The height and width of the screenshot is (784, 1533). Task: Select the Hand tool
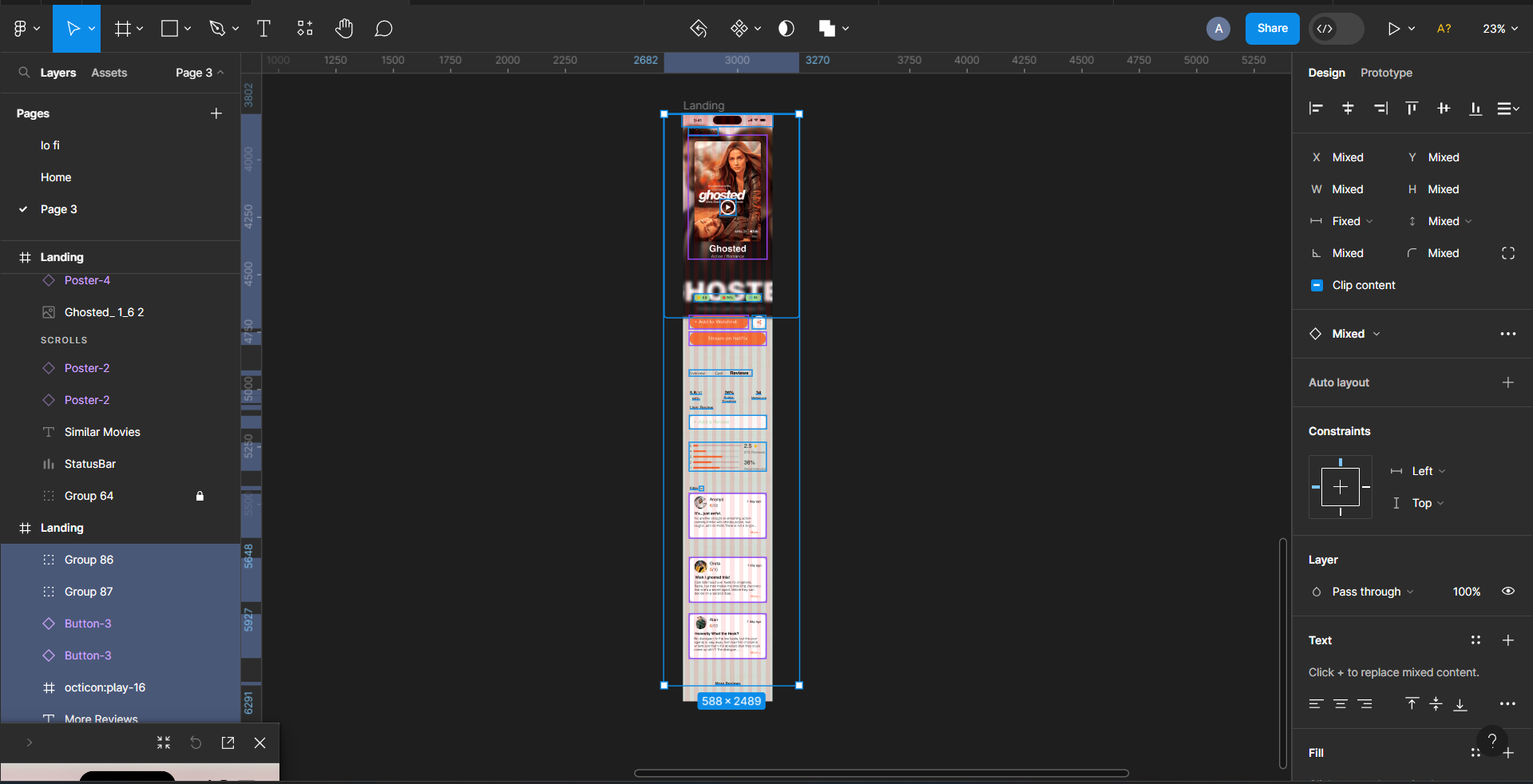pyautogui.click(x=344, y=29)
